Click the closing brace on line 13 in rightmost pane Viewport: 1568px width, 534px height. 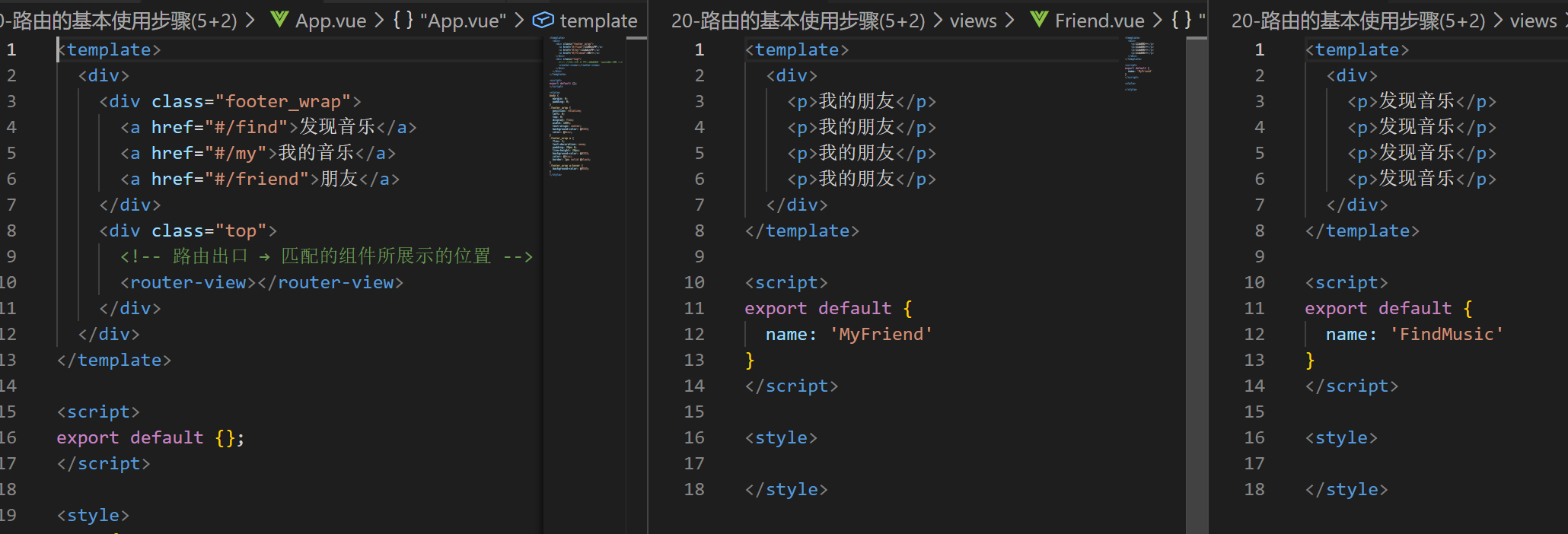click(x=1310, y=360)
